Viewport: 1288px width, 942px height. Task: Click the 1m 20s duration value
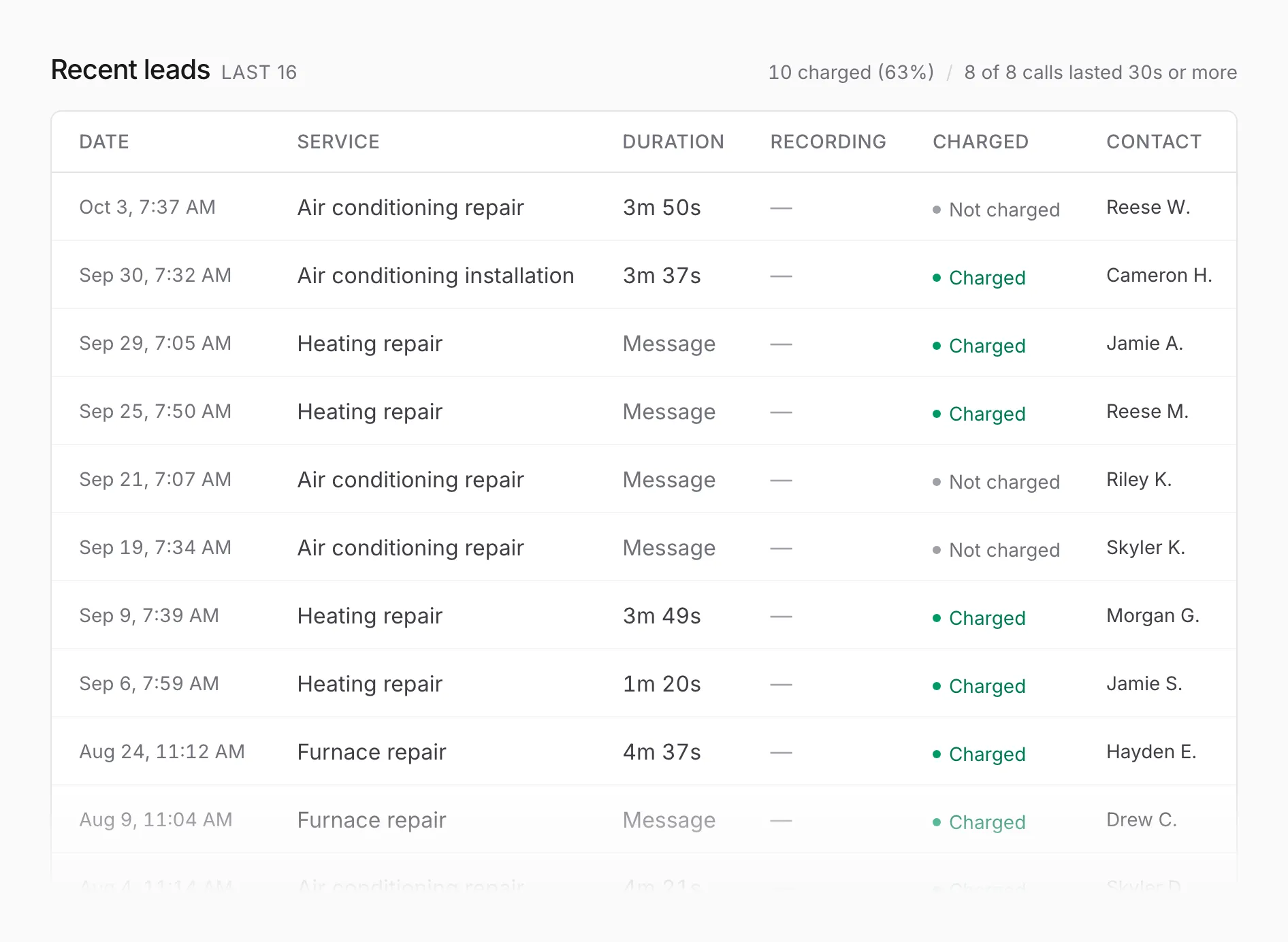tap(662, 684)
